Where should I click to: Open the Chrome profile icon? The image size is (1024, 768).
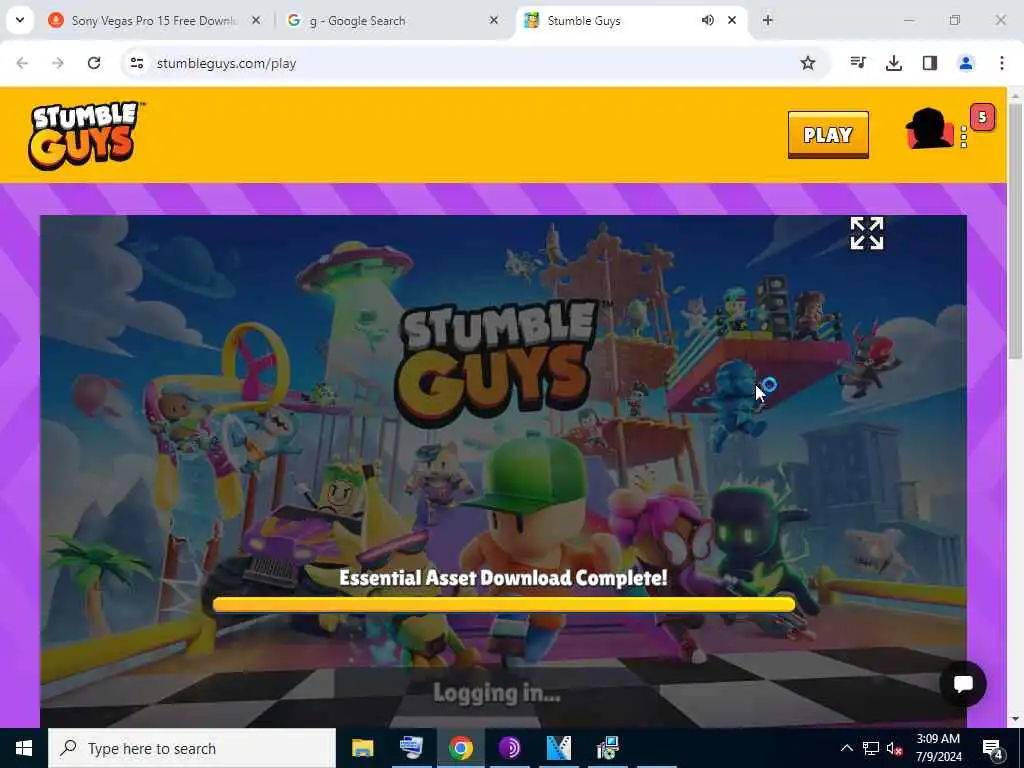tap(966, 63)
